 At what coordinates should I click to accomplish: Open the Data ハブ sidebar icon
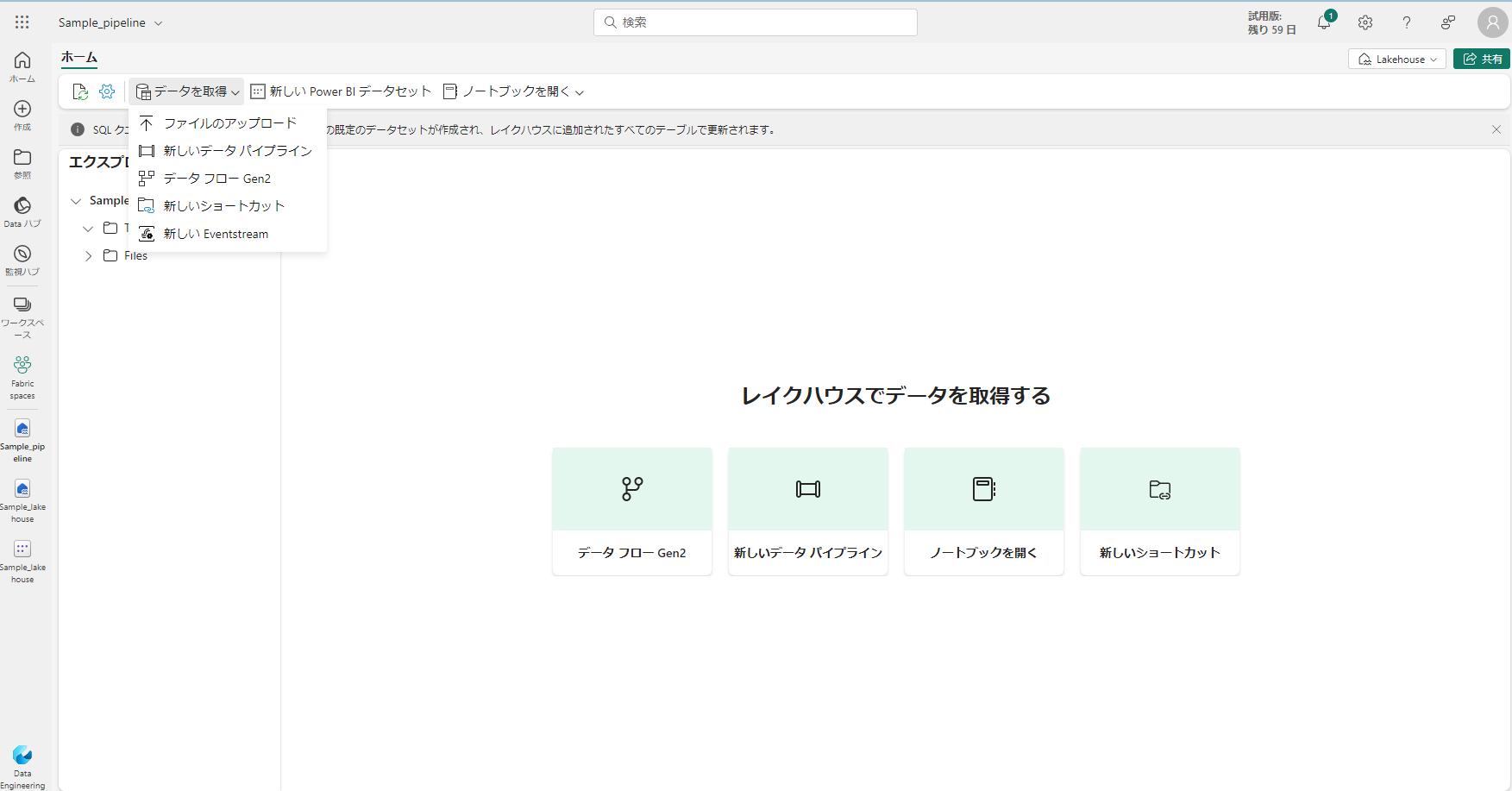[x=22, y=211]
